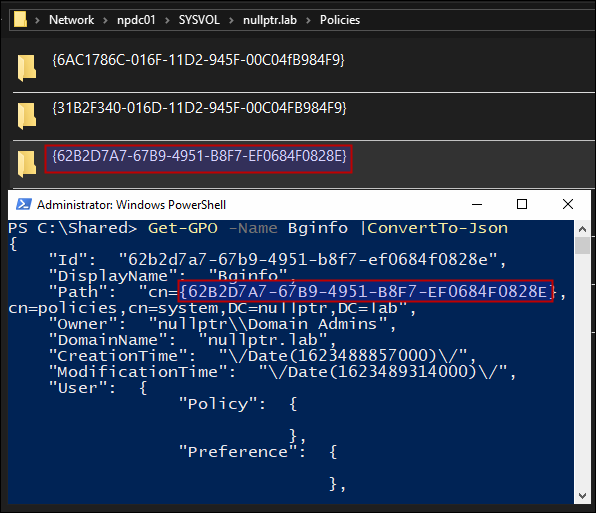Click the highlighted GUID in the Path line
Screen dimensions: 596x513
[366, 291]
